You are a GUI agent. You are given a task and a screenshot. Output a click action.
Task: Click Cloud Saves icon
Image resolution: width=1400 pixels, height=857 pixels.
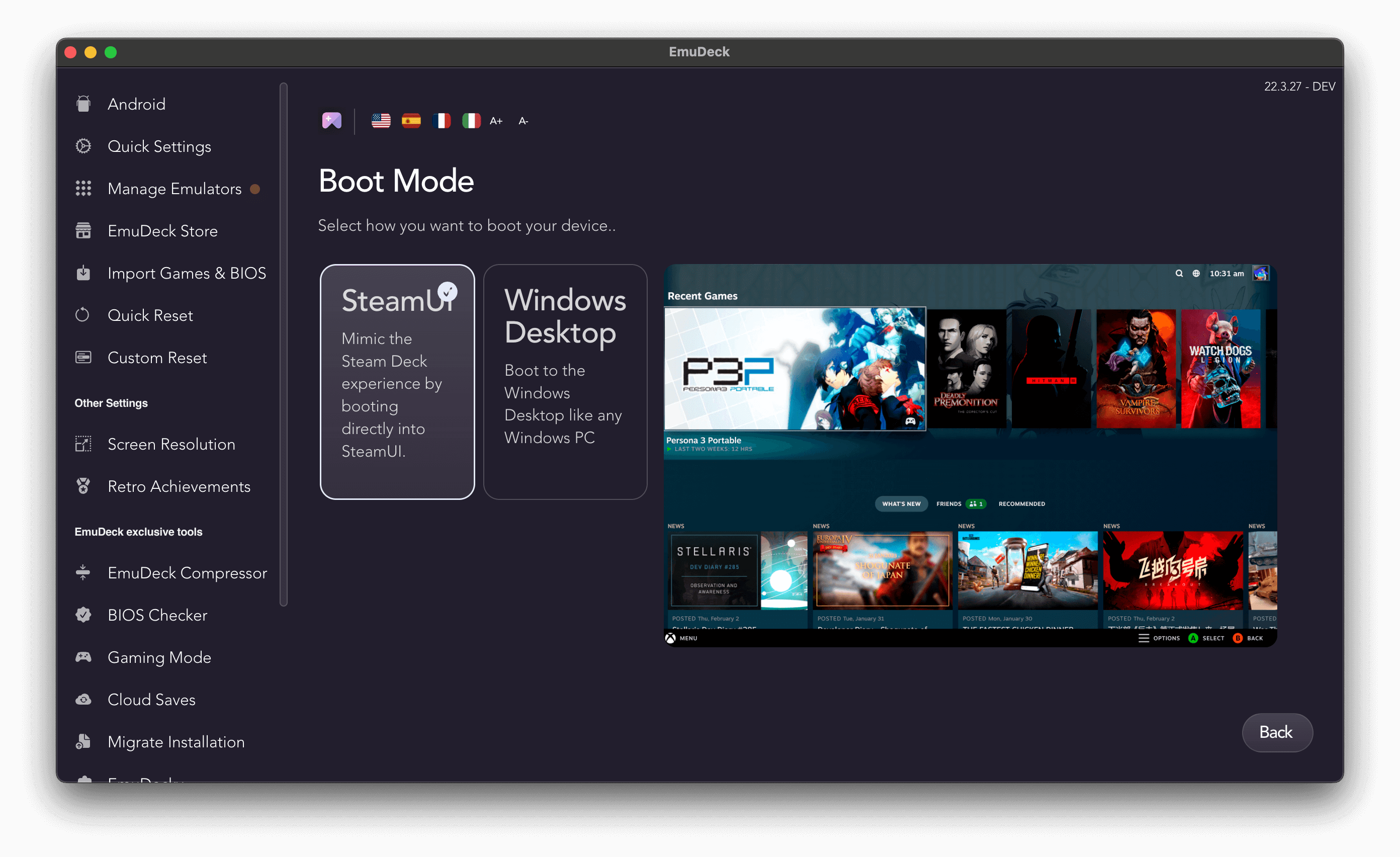coord(84,700)
